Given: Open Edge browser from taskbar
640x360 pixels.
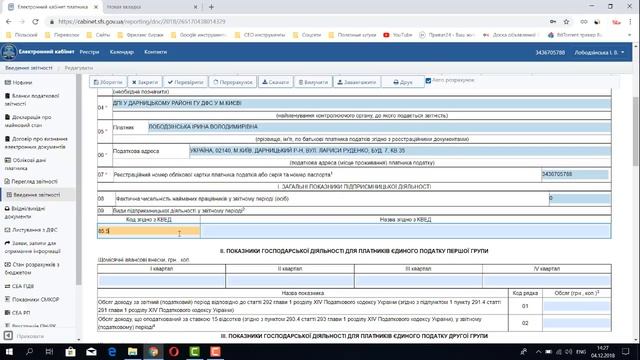Looking at the screenshot, I should 112,351.
